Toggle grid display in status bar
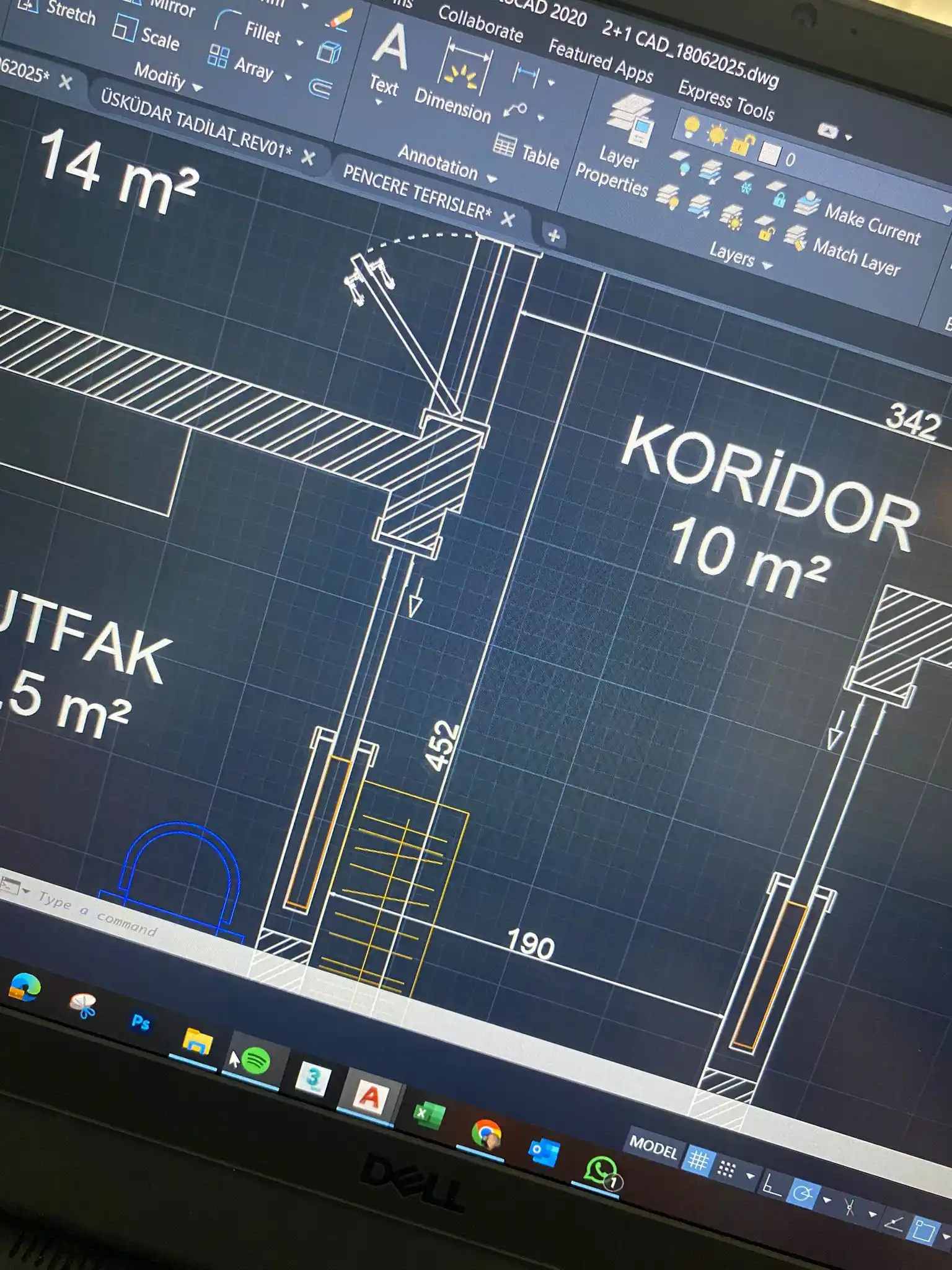952x1270 pixels. point(699,1160)
